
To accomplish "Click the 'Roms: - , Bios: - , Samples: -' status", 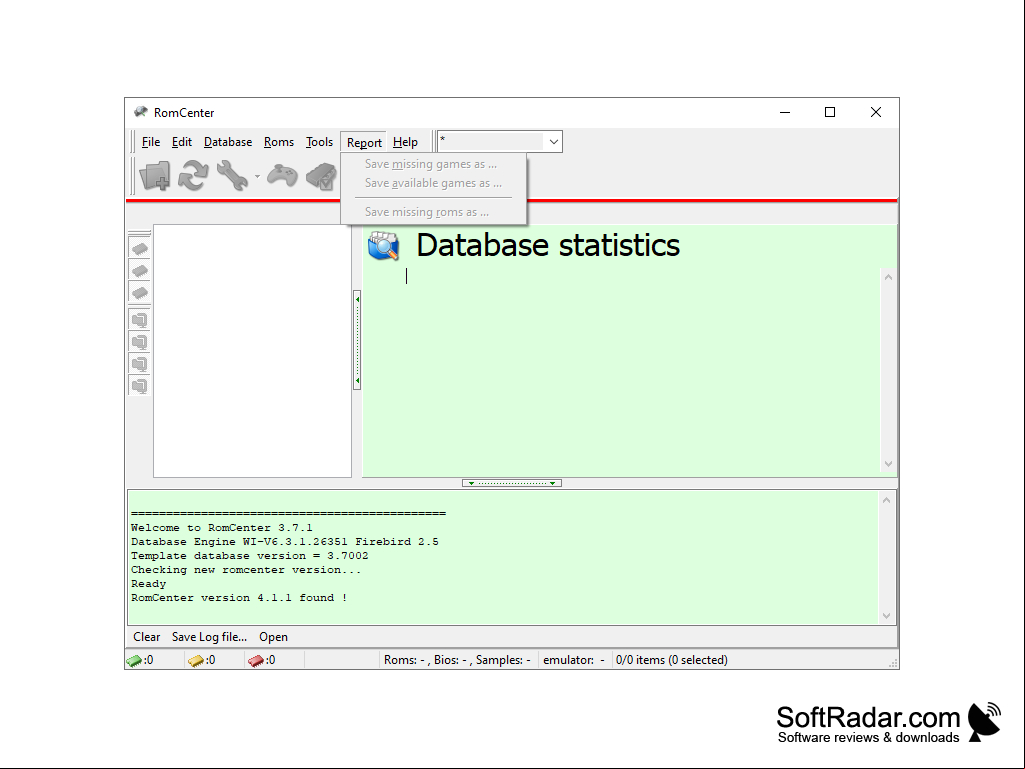I will point(458,660).
